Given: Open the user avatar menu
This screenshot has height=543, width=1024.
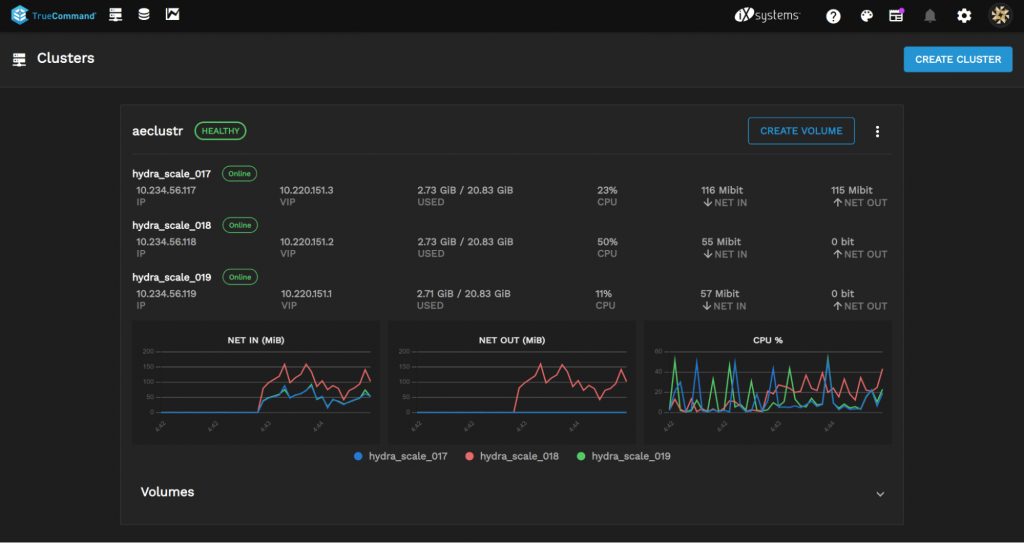Looking at the screenshot, I should pyautogui.click(x=999, y=16).
